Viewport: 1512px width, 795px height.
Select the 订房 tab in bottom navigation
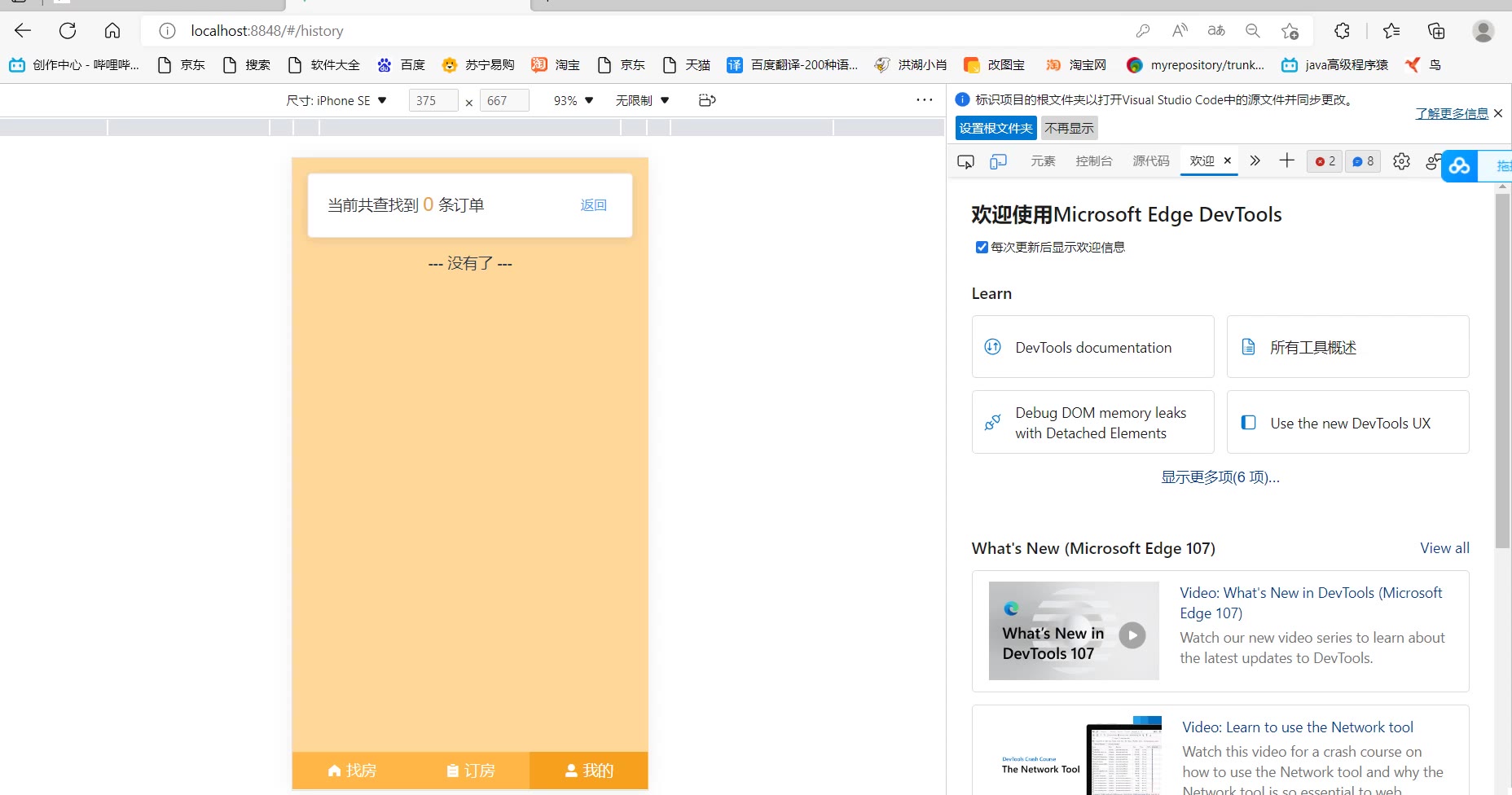tap(471, 771)
